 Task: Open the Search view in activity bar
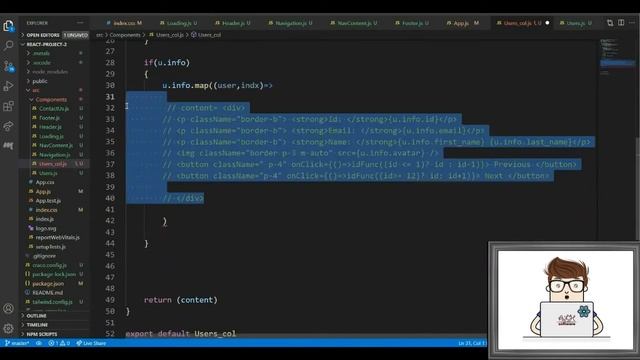(x=9, y=45)
